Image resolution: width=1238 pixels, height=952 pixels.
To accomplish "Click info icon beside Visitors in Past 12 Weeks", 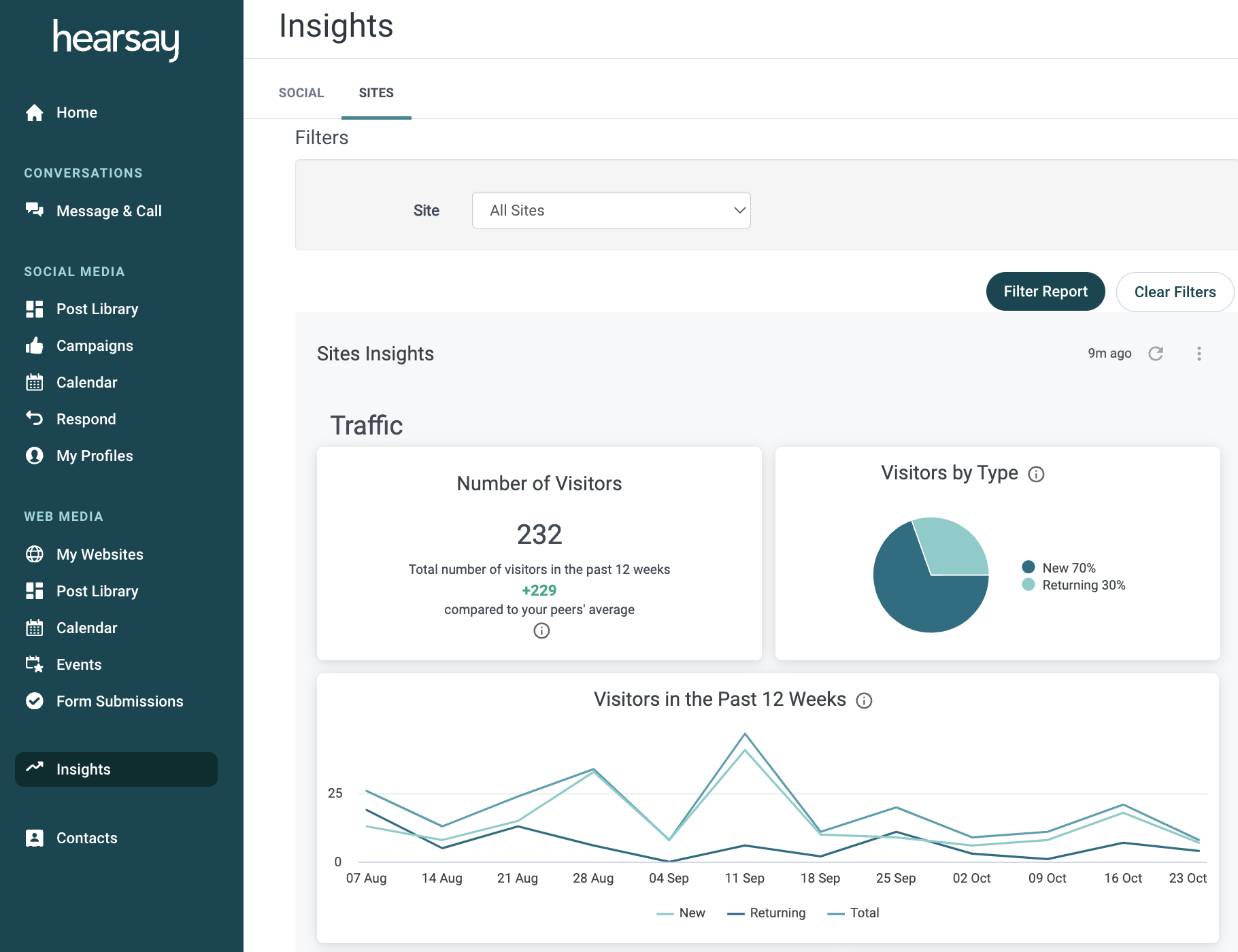I will 864,700.
